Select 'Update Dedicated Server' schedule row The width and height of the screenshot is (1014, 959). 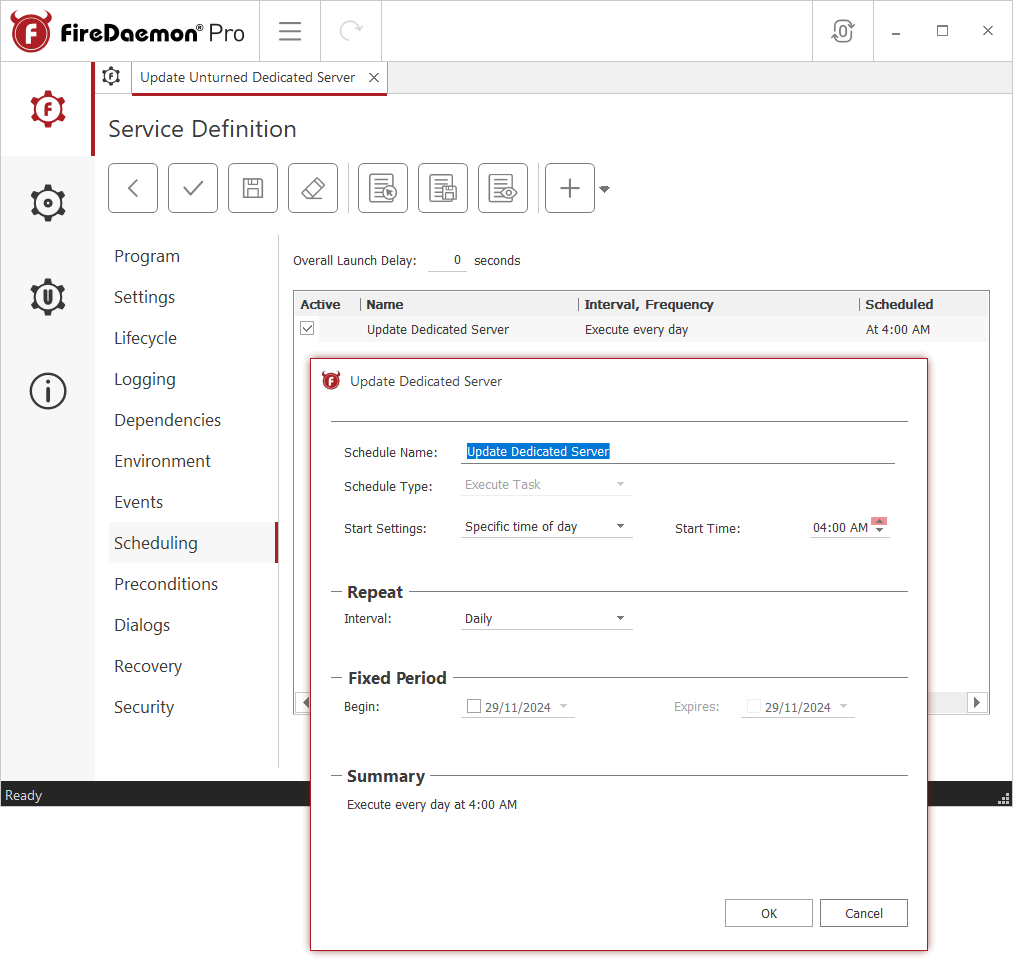coord(642,329)
